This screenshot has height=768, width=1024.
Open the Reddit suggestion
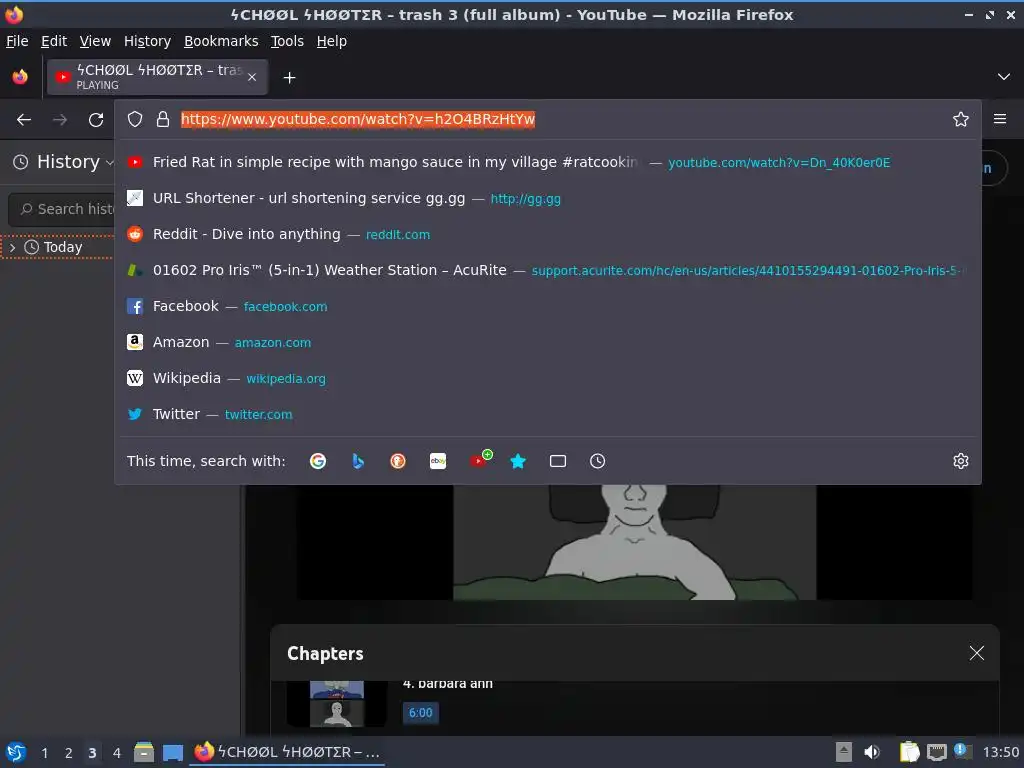(x=547, y=234)
